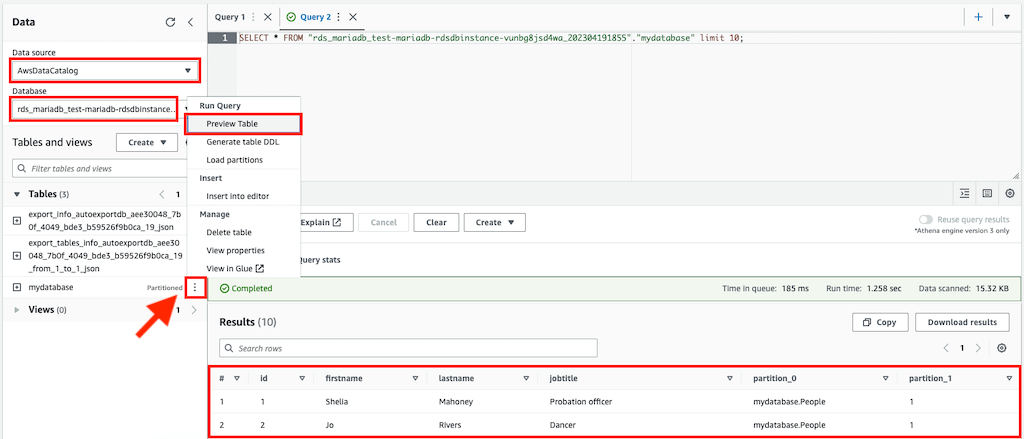Switch to Query 1 tab
Viewport: 1024px width, 439px height.
point(230,17)
